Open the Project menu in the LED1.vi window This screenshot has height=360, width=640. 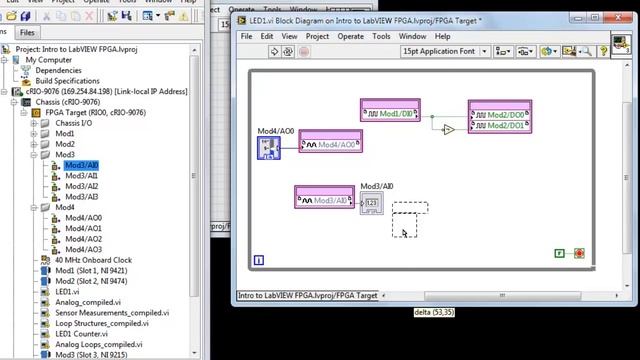point(317,36)
